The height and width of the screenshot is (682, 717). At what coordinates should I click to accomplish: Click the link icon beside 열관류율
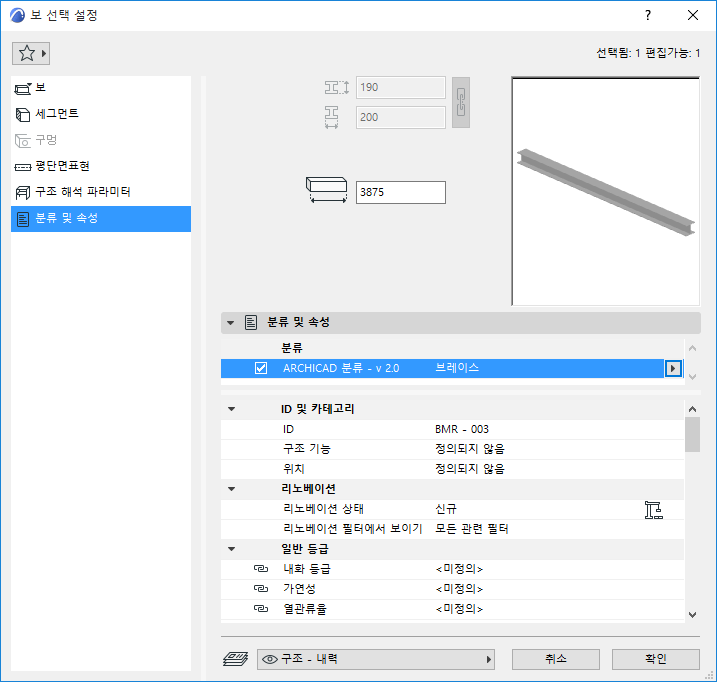[x=261, y=609]
